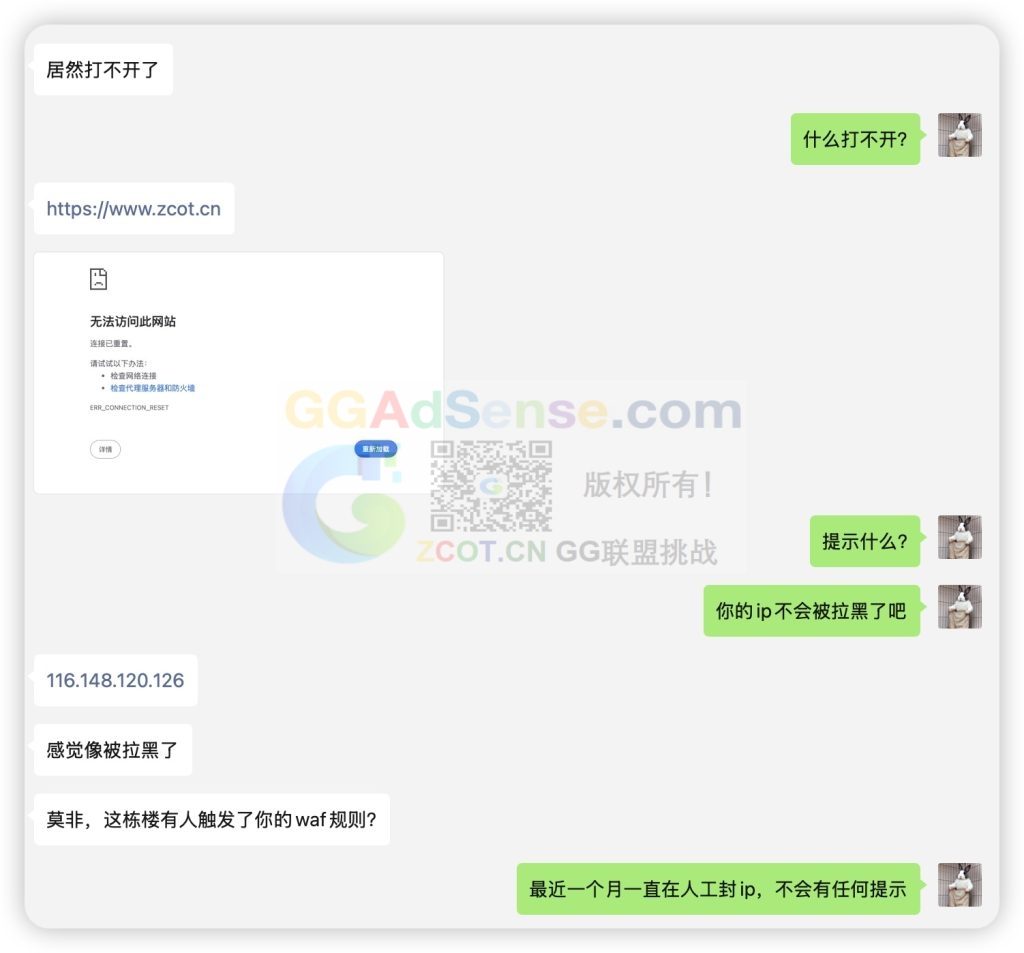Click the 116.148.120.126 IP address

(115, 681)
